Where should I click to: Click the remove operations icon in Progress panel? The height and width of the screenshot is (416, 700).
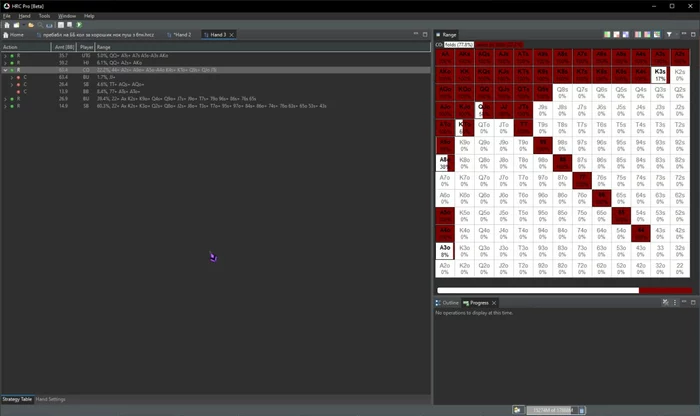point(665,302)
